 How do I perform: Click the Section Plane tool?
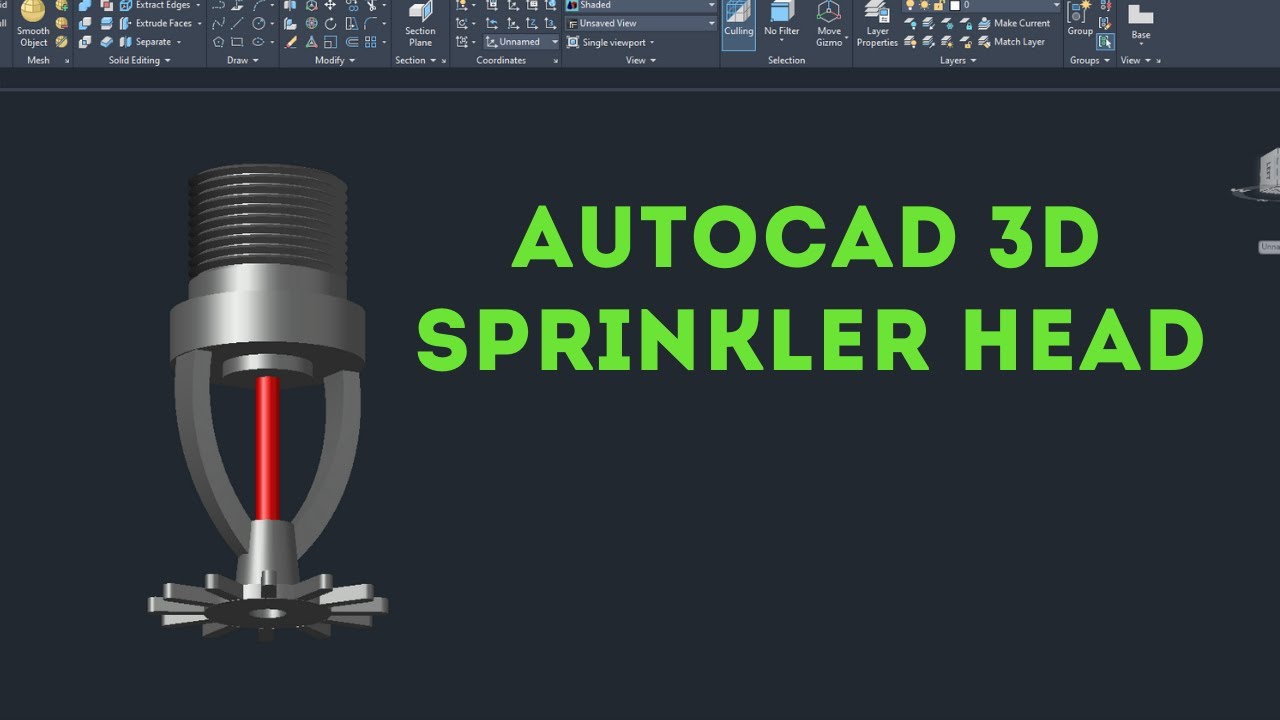click(x=420, y=25)
